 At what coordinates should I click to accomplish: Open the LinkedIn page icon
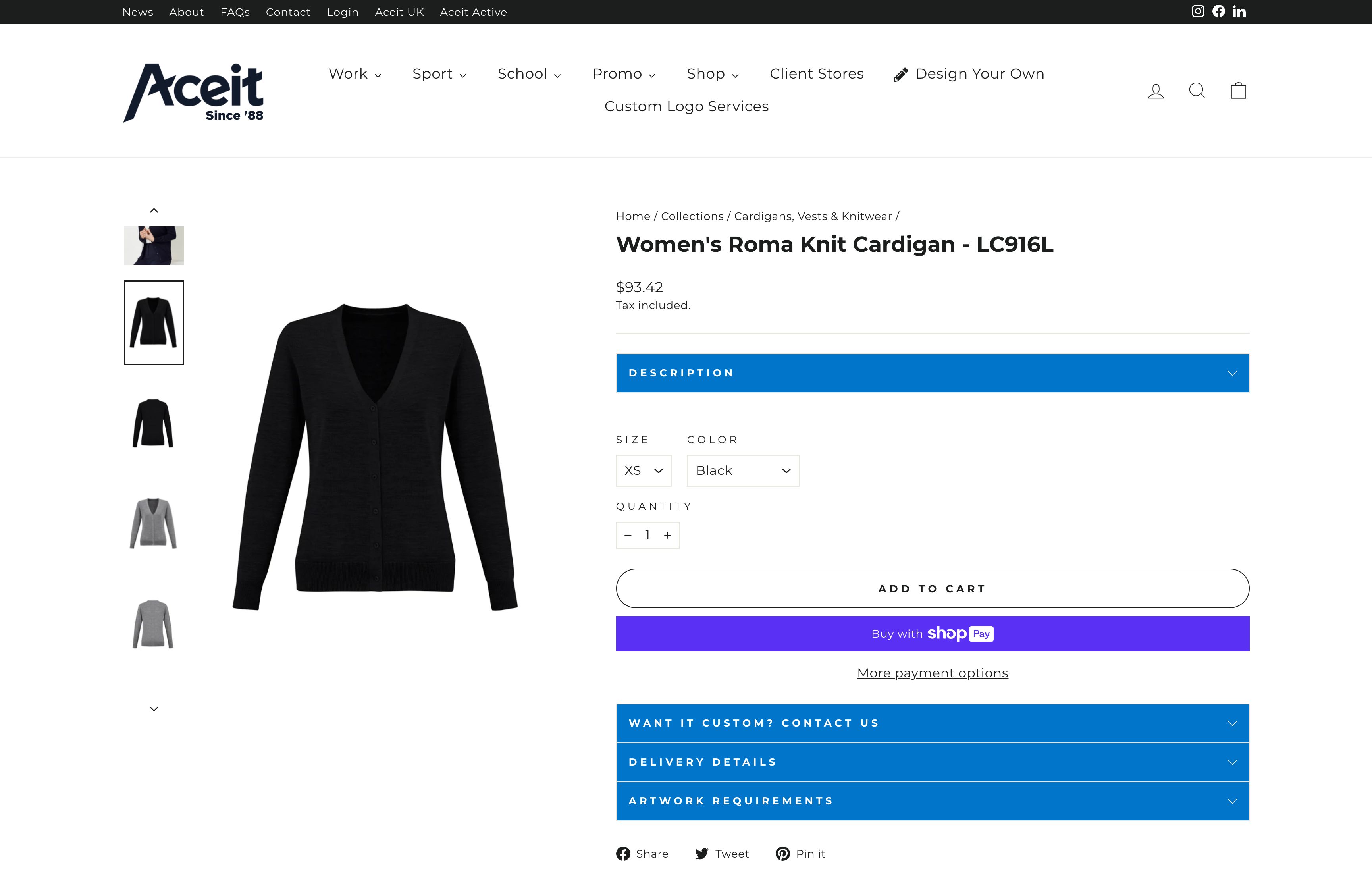pos(1239,11)
